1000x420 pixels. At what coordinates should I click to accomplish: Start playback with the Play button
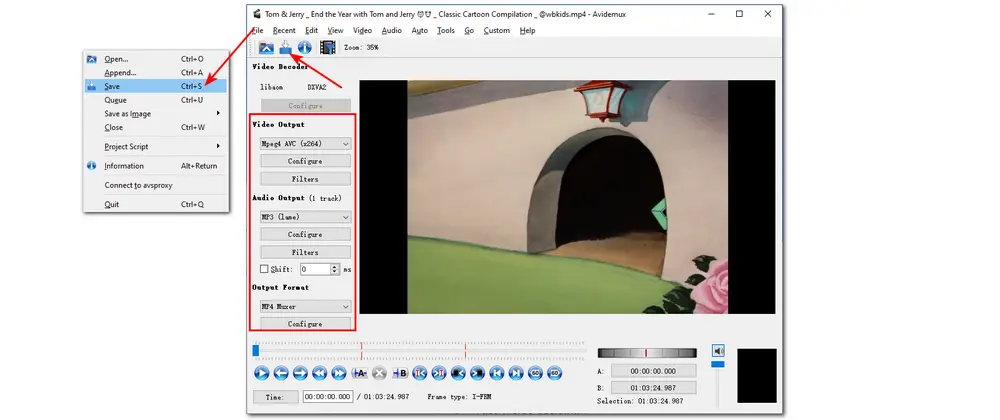(x=261, y=373)
